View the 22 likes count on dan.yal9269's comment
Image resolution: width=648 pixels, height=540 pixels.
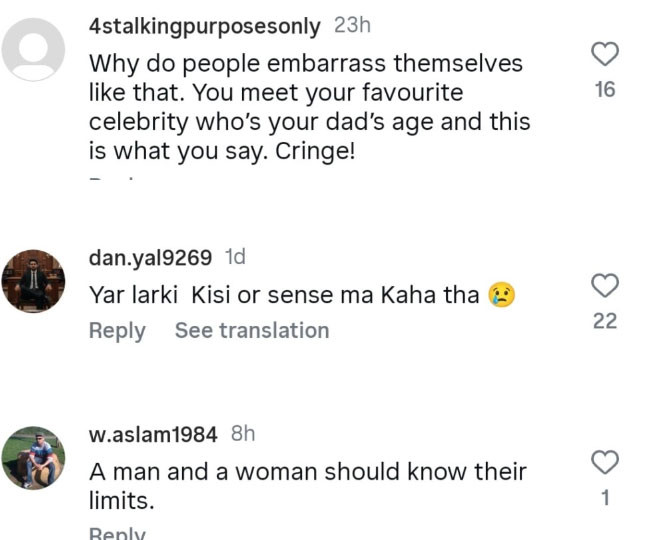click(x=605, y=321)
